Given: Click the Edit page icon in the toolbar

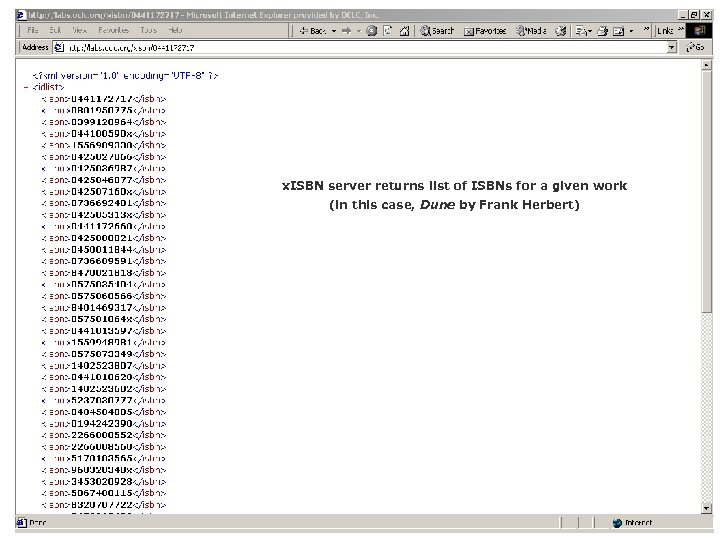Looking at the screenshot, I should tap(619, 31).
